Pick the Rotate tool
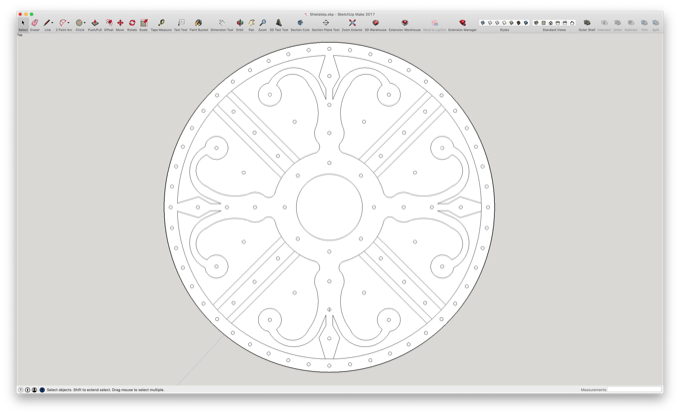 [132, 23]
